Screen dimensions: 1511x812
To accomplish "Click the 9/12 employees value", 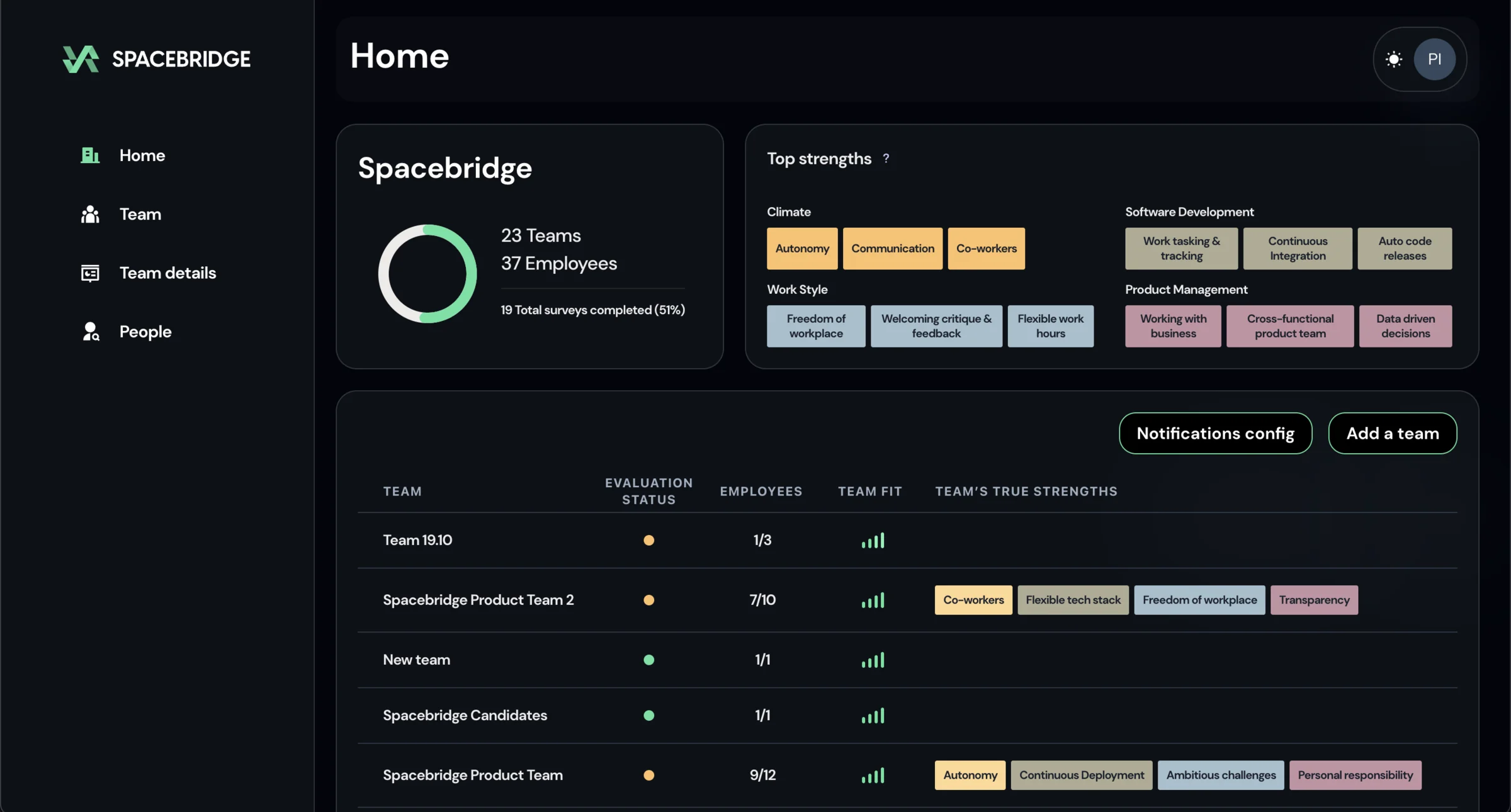I will tap(762, 775).
